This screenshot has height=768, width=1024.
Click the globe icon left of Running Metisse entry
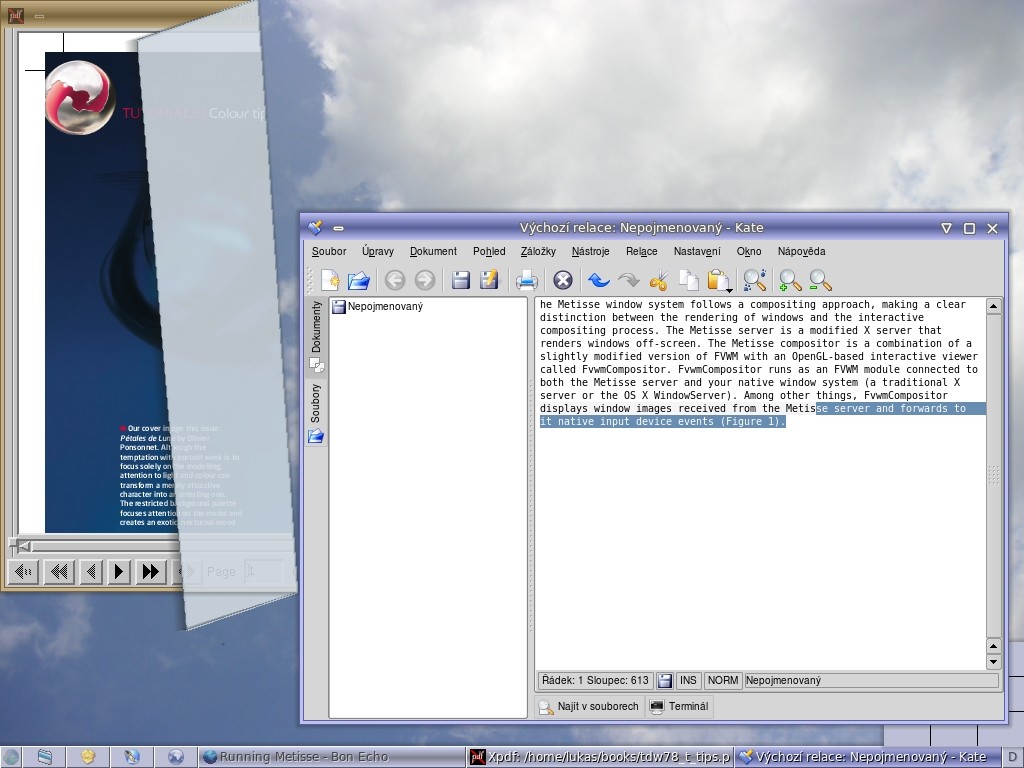[x=175, y=757]
